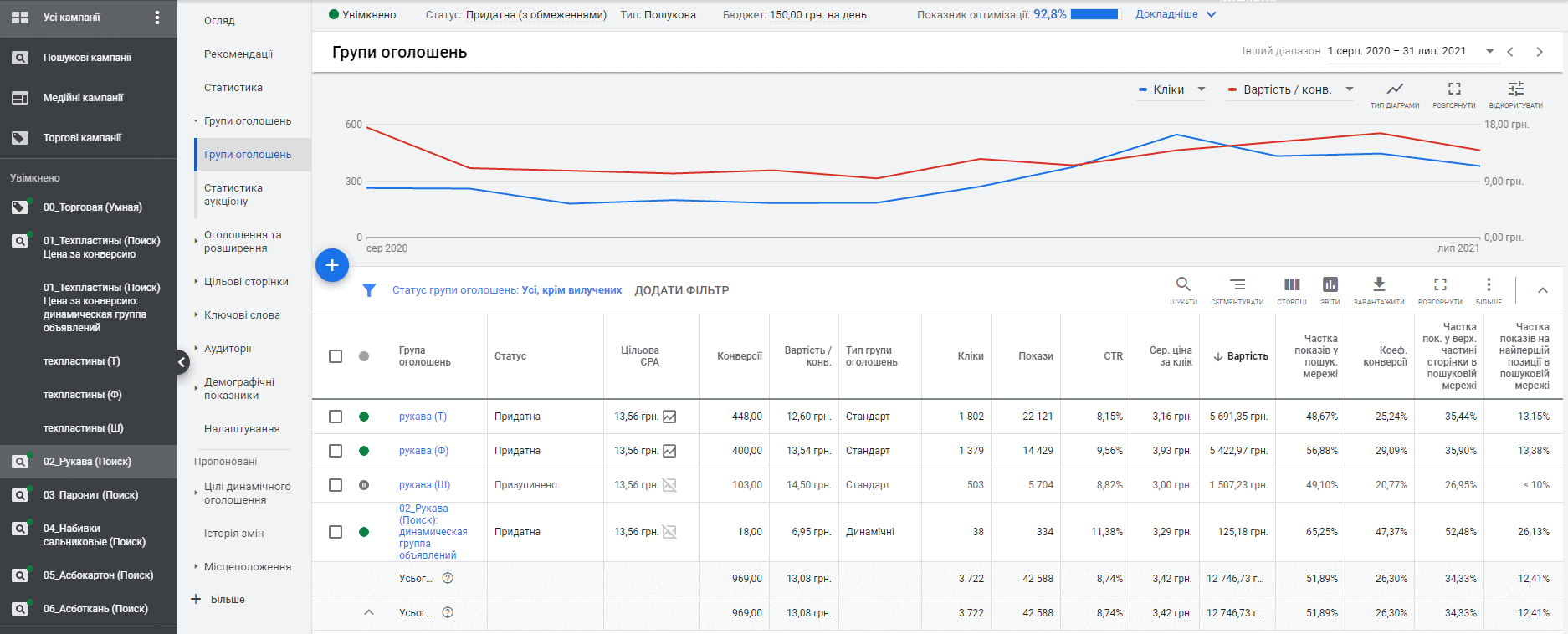The image size is (1568, 634).
Task: Open the date range dropdown arrow
Action: click(1489, 51)
